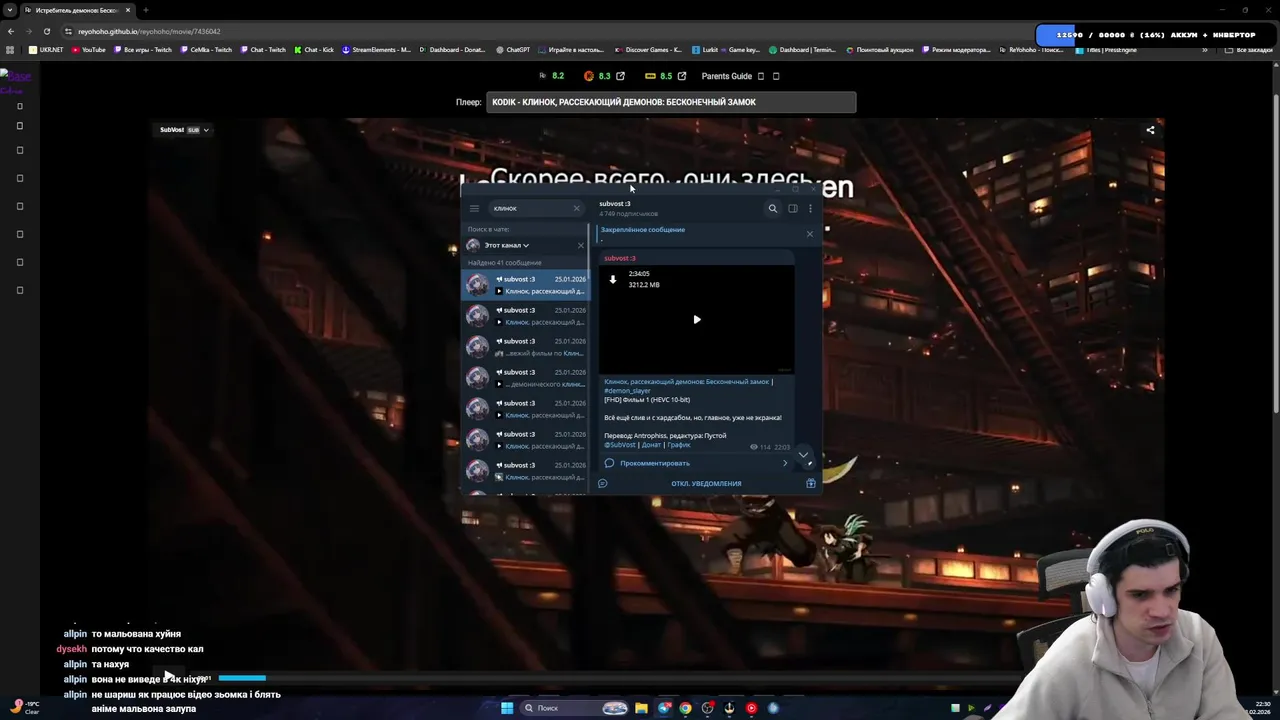Open the @SubVost link in post

(620, 445)
